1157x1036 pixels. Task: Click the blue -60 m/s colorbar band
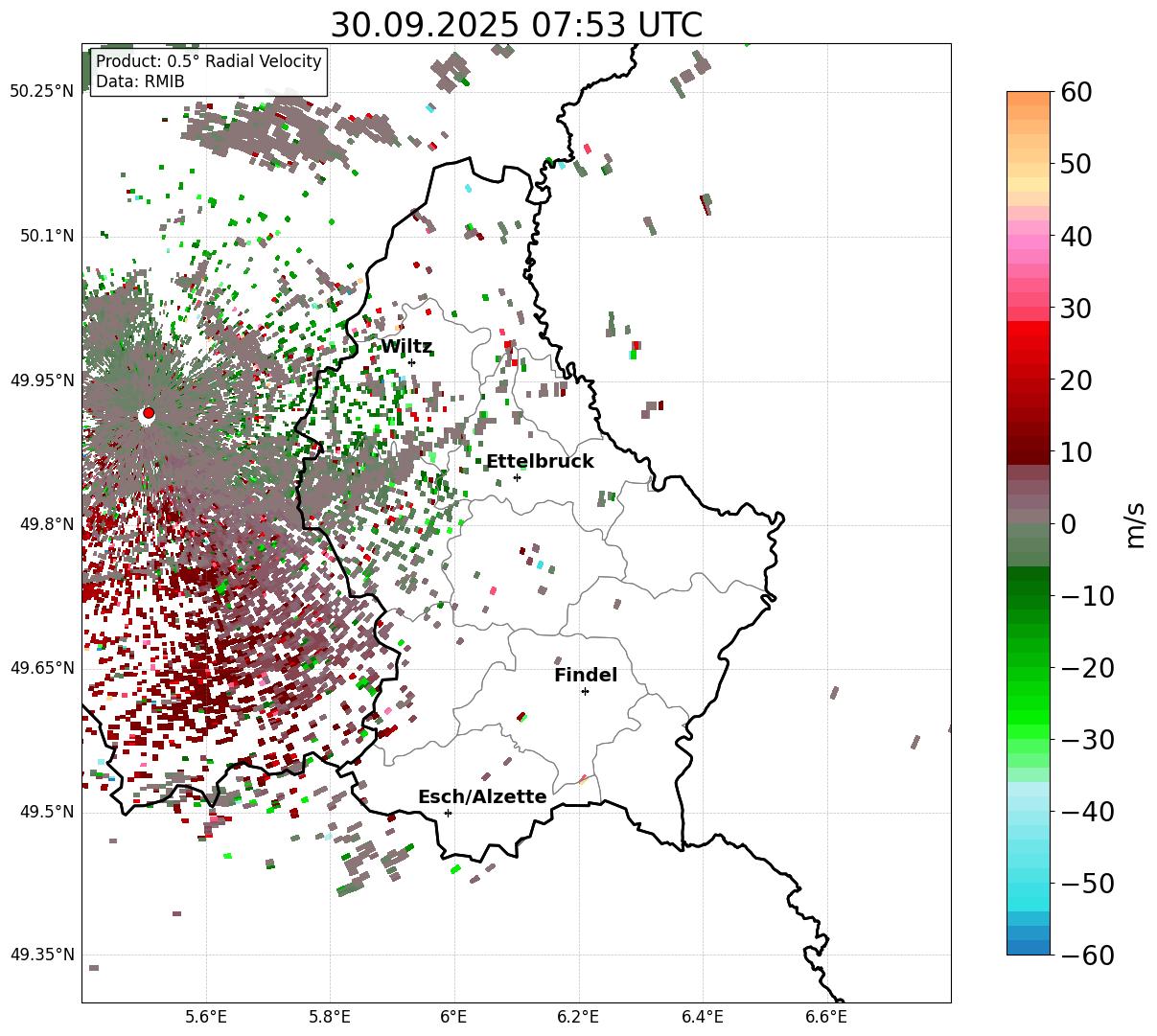[1029, 947]
